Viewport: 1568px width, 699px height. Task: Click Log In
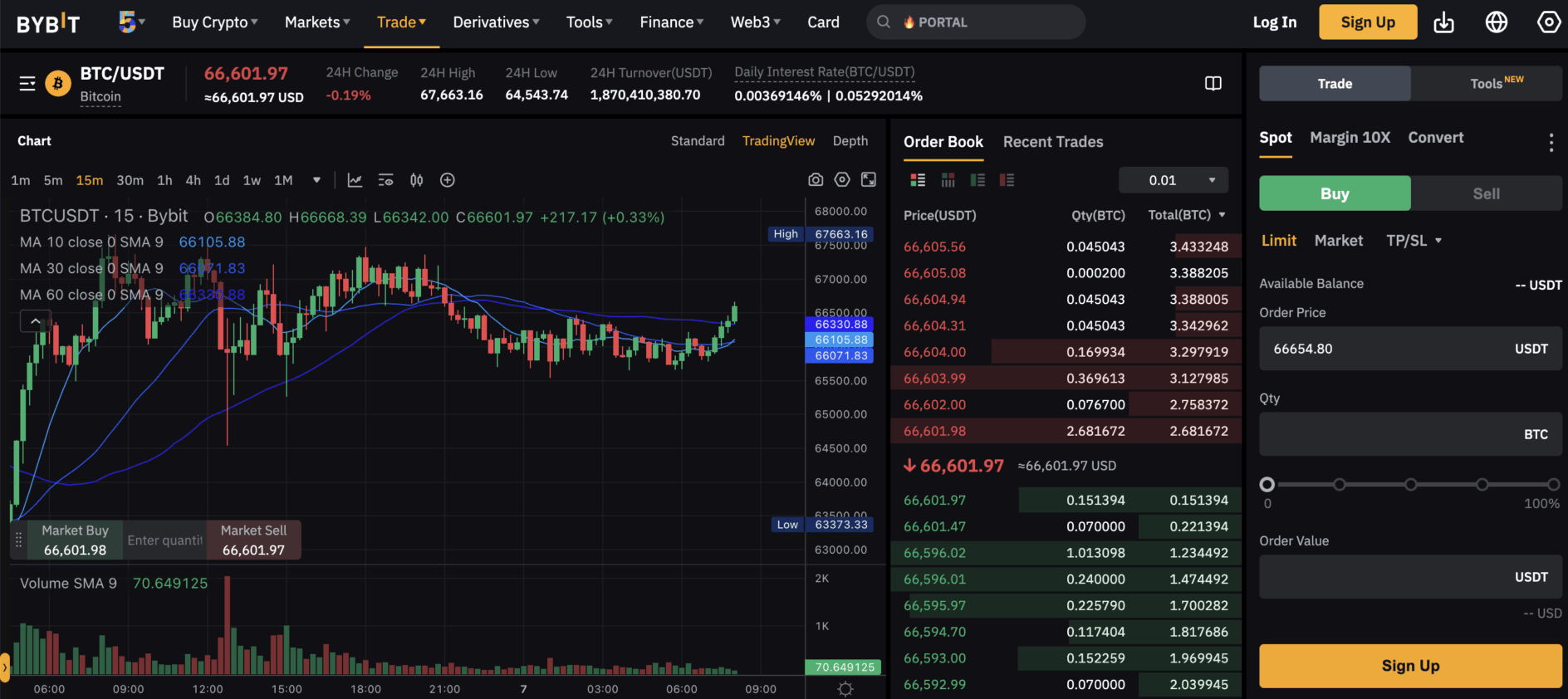[x=1275, y=22]
